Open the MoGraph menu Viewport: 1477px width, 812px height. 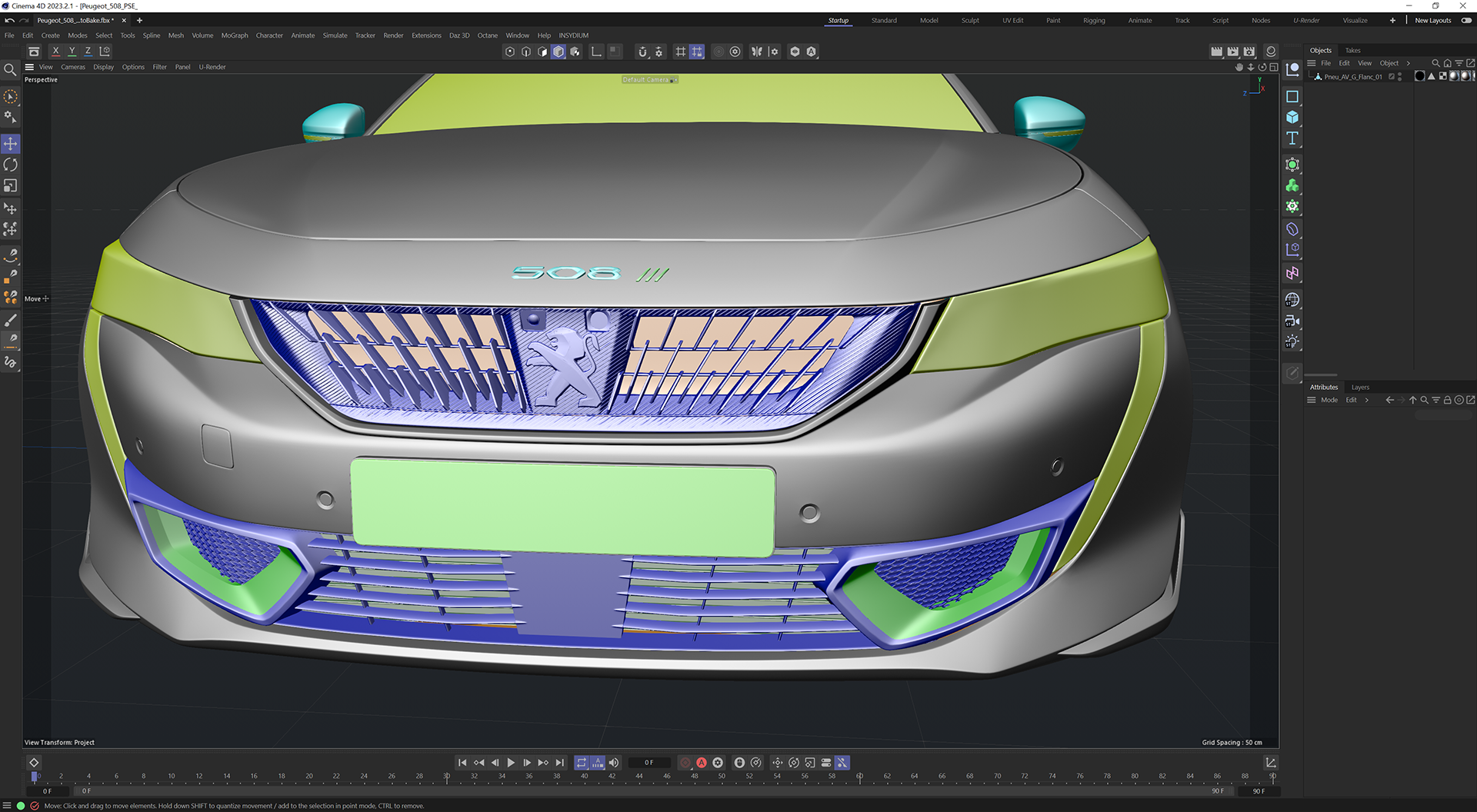click(235, 35)
